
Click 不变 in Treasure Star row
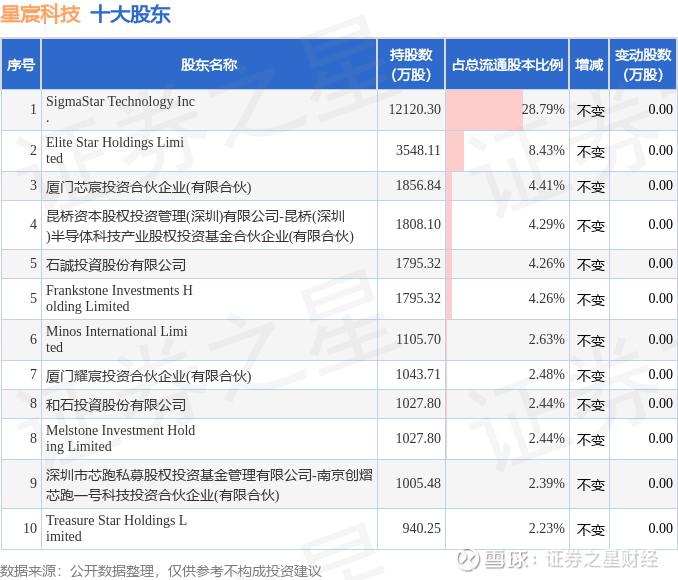[x=590, y=530]
